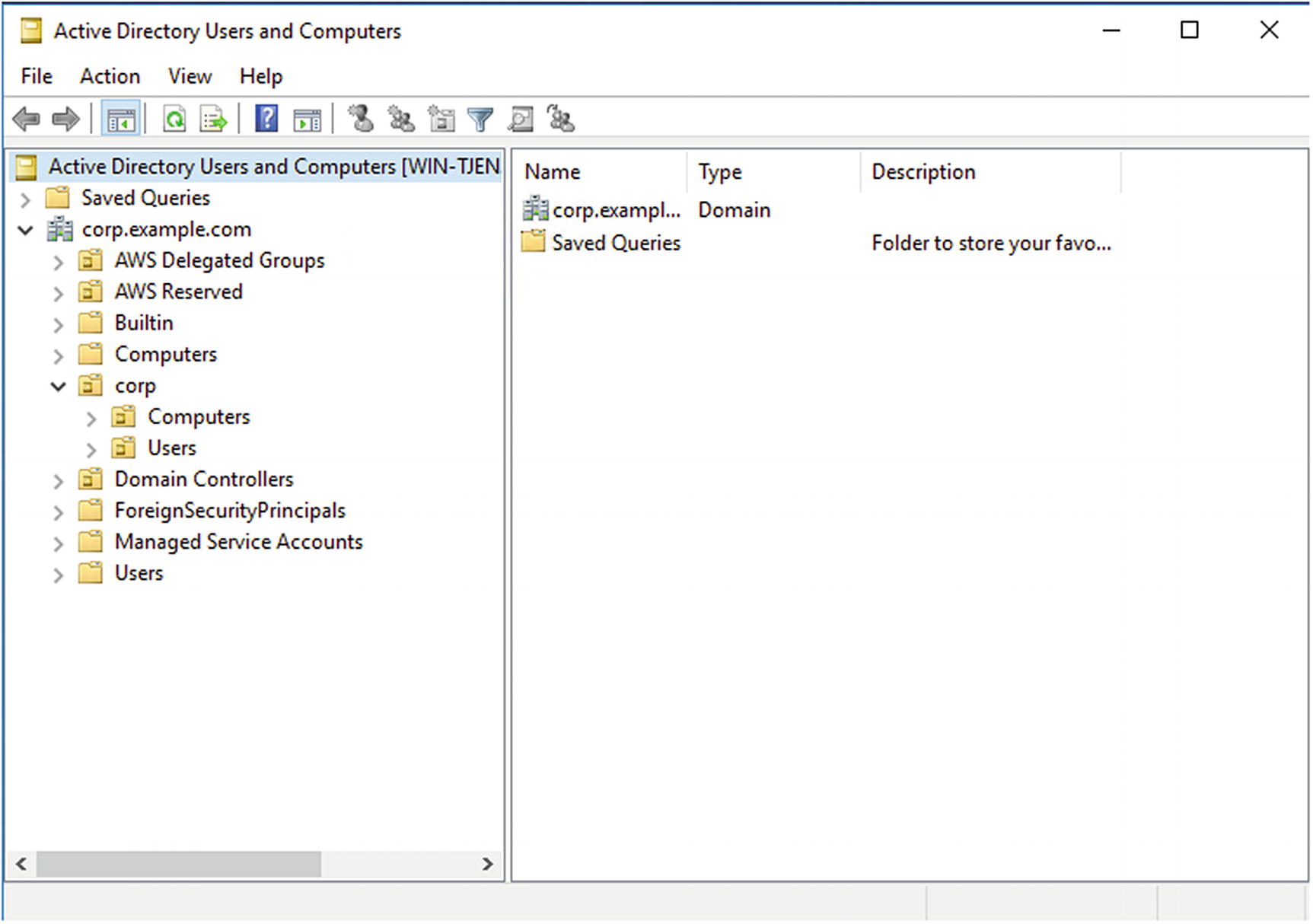Expand the Domain Controllers node
Image resolution: width=1313 pixels, height=924 pixels.
pyautogui.click(x=58, y=481)
